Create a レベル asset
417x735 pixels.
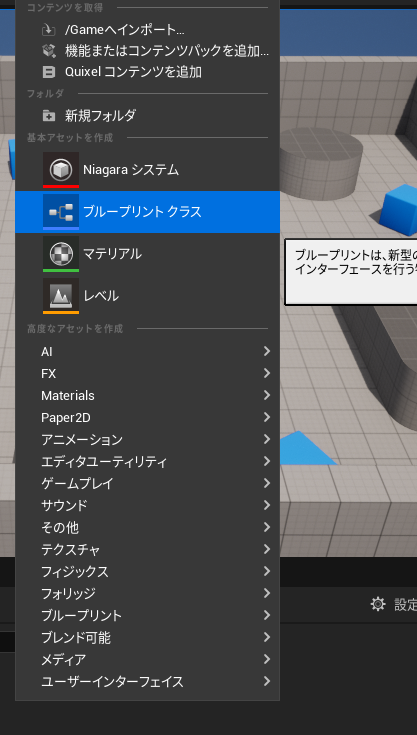point(147,296)
